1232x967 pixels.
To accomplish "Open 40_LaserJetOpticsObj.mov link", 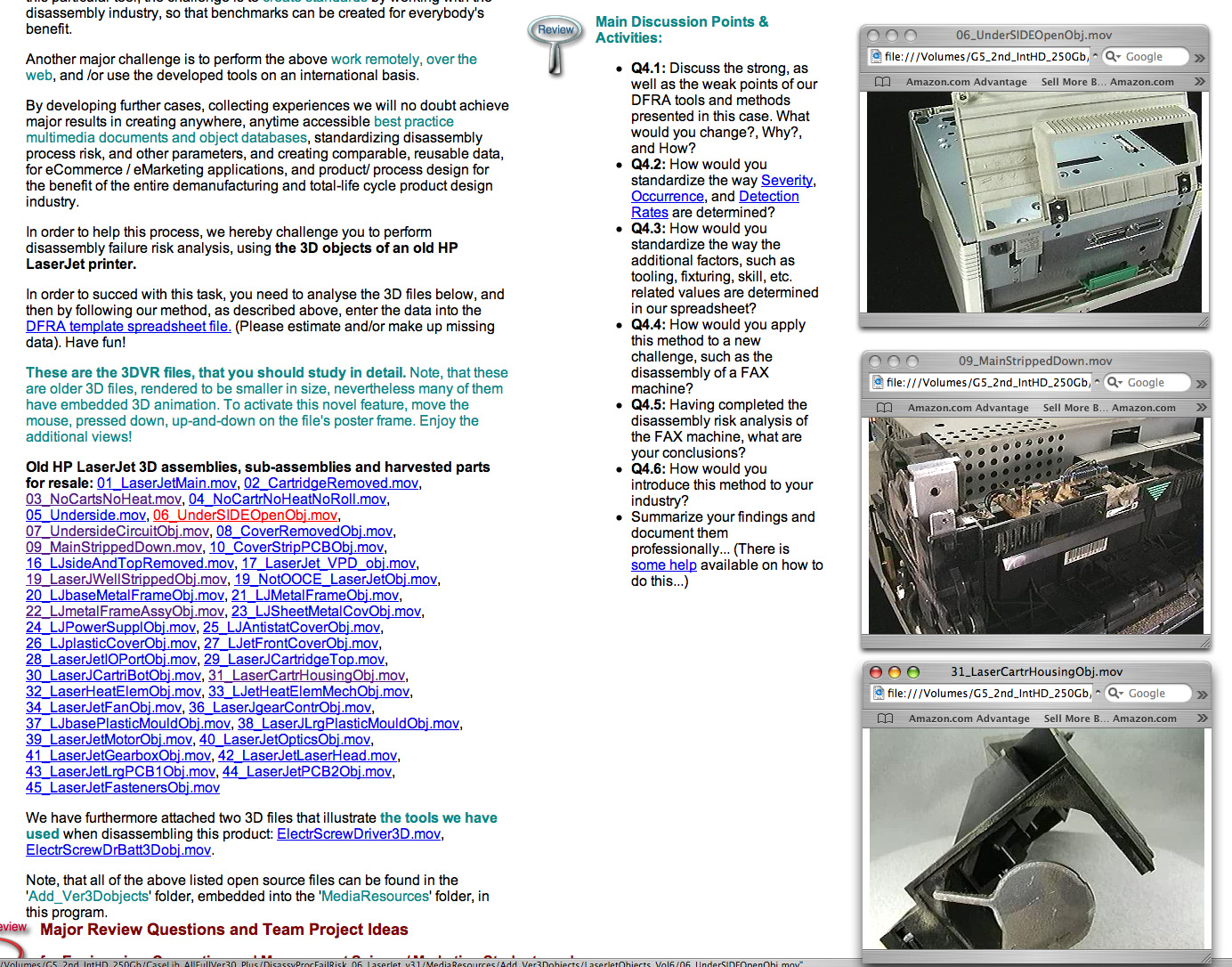I will [285, 740].
